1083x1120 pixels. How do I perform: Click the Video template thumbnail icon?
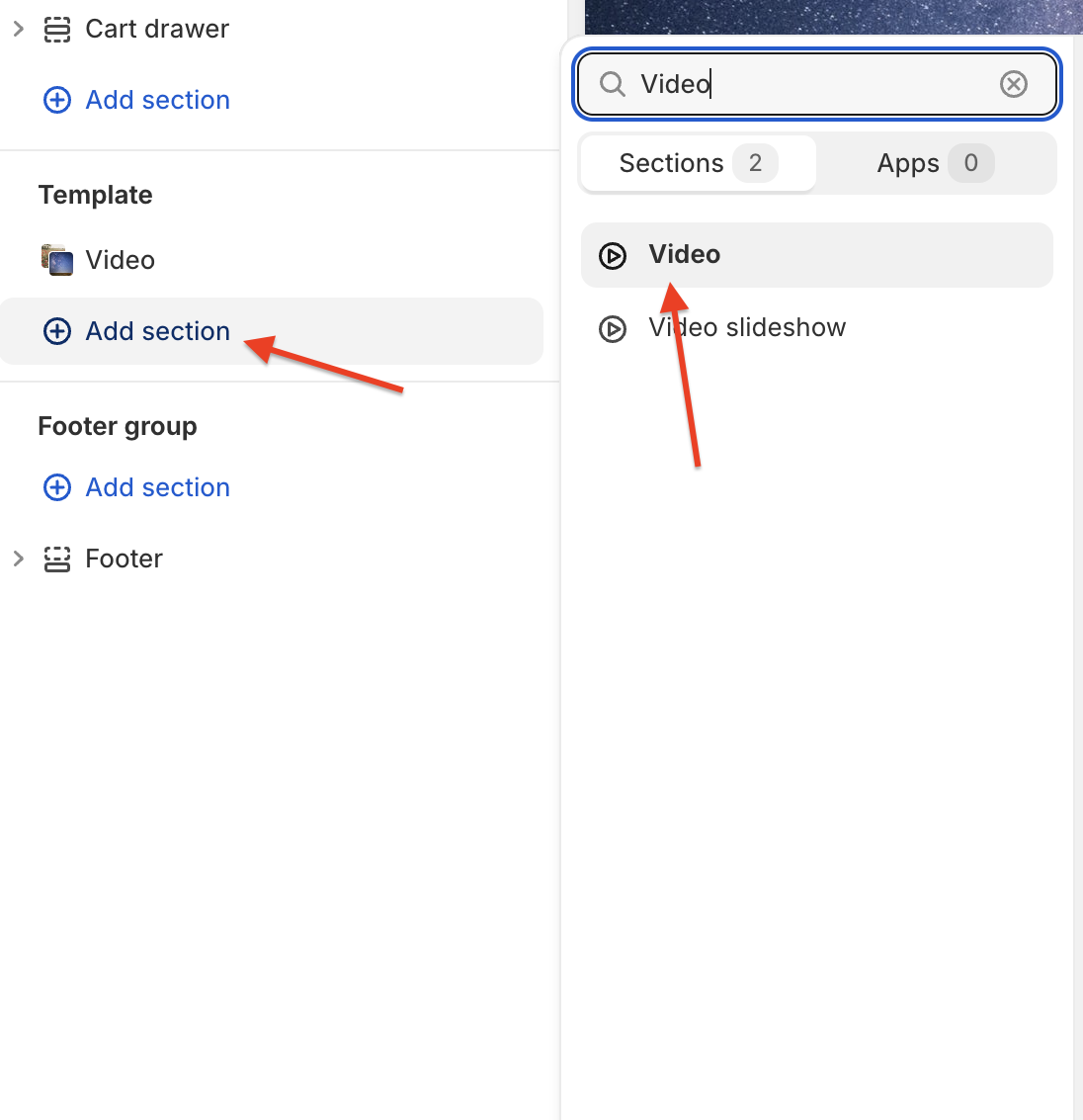coord(57,260)
